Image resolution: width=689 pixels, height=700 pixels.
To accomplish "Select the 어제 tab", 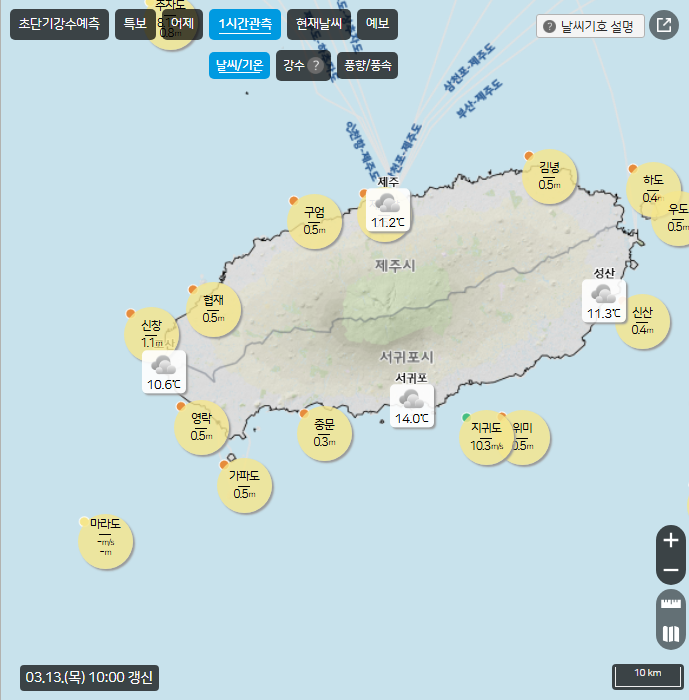I will click(x=183, y=24).
